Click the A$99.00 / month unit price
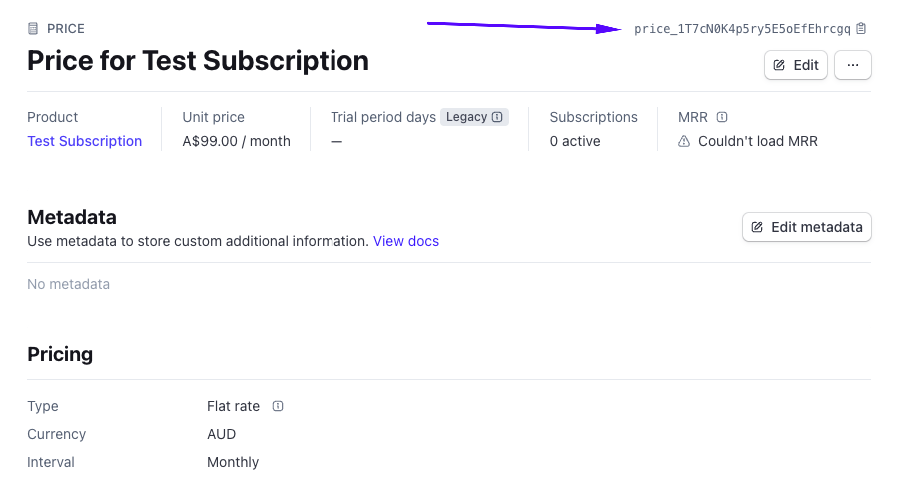The image size is (897, 481). pos(236,141)
